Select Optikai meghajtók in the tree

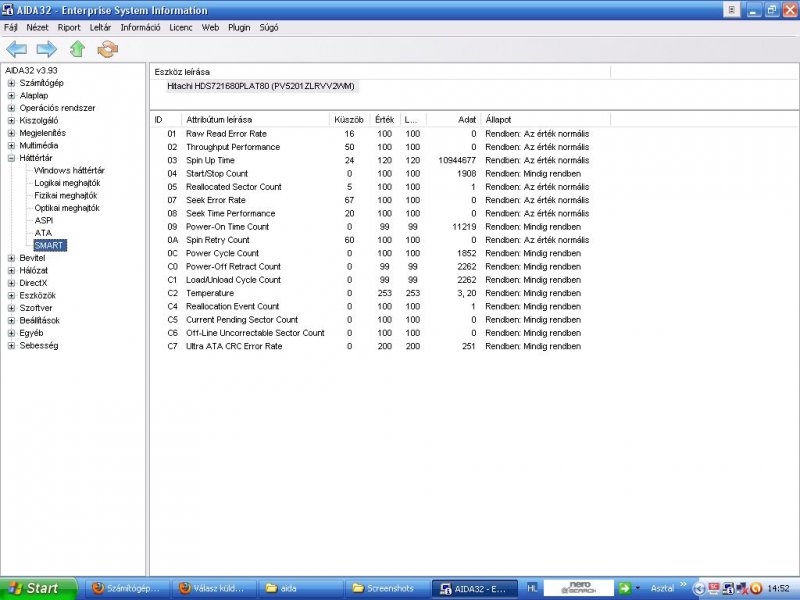pos(67,208)
